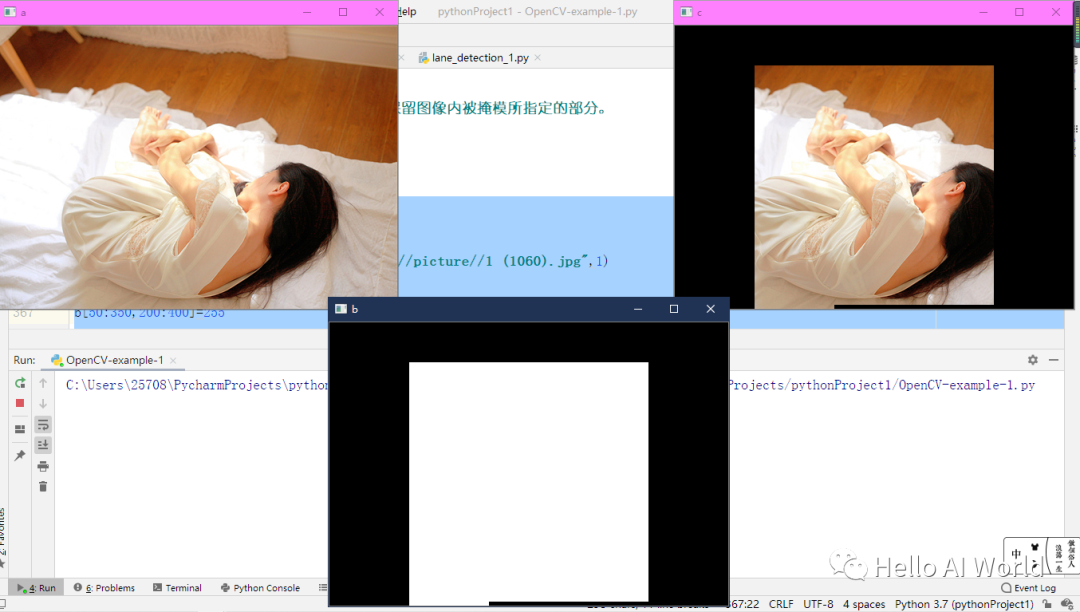
Task: Select Python 3.7 (pythonProject1) interpreter widget
Action: pos(964,604)
